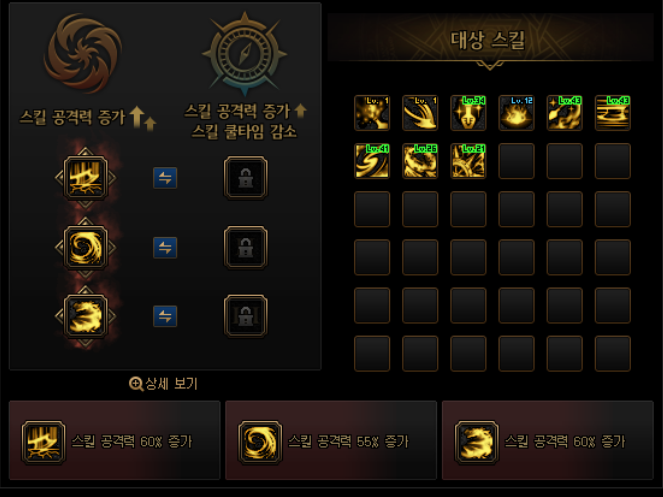
Task: Select the golden dragon skill in the left column
Action: click(x=85, y=316)
